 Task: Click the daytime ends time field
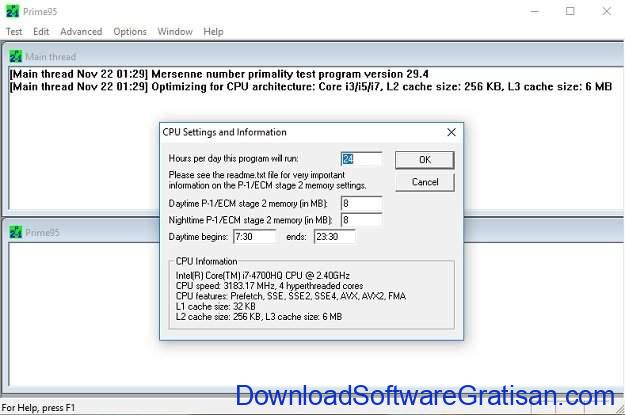click(x=334, y=236)
